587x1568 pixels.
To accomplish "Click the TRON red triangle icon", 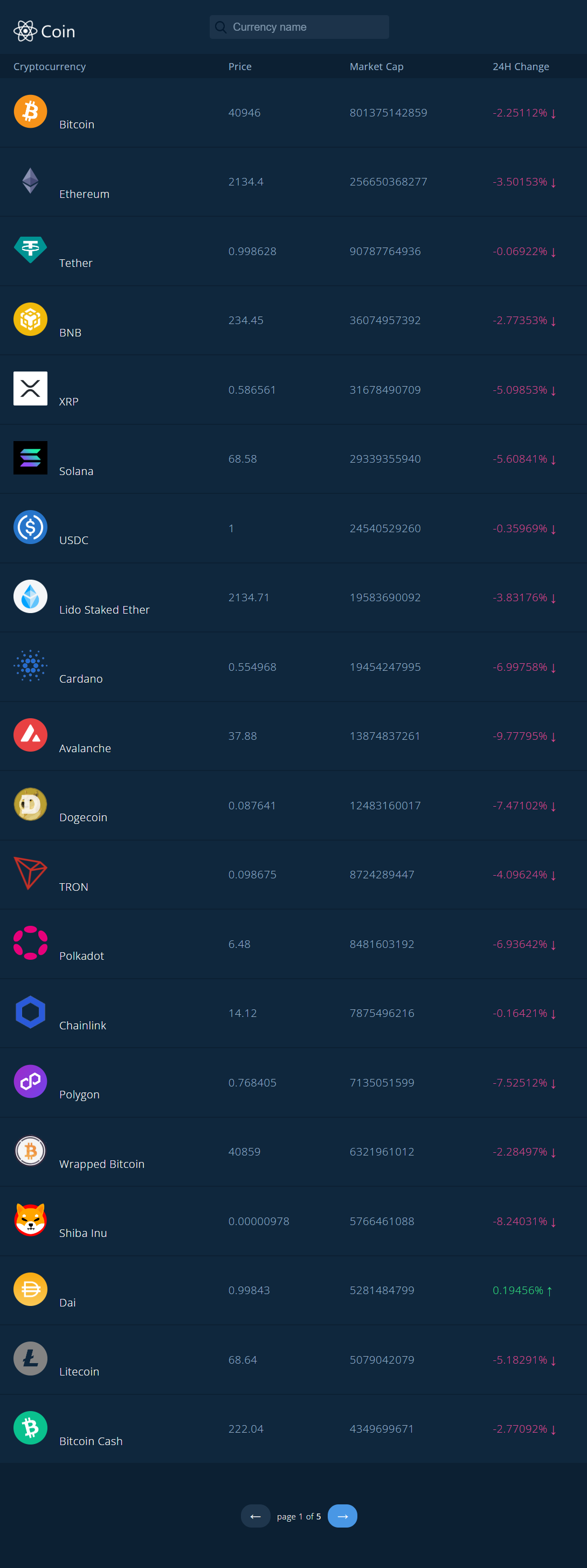I will point(30,874).
